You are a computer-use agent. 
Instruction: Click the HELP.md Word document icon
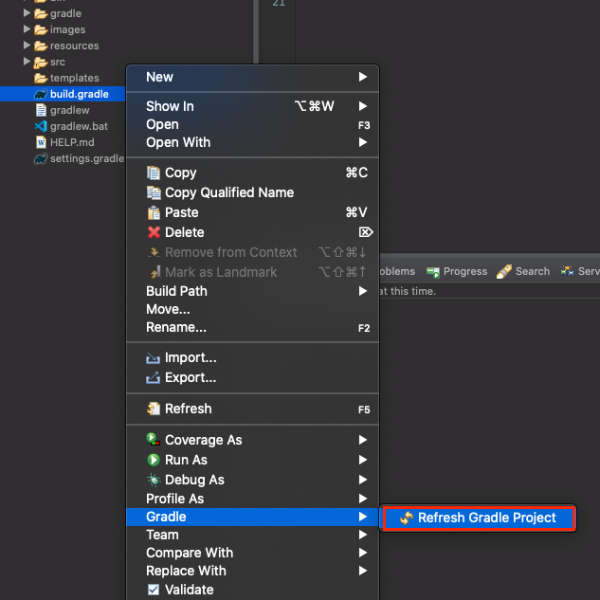click(41, 142)
